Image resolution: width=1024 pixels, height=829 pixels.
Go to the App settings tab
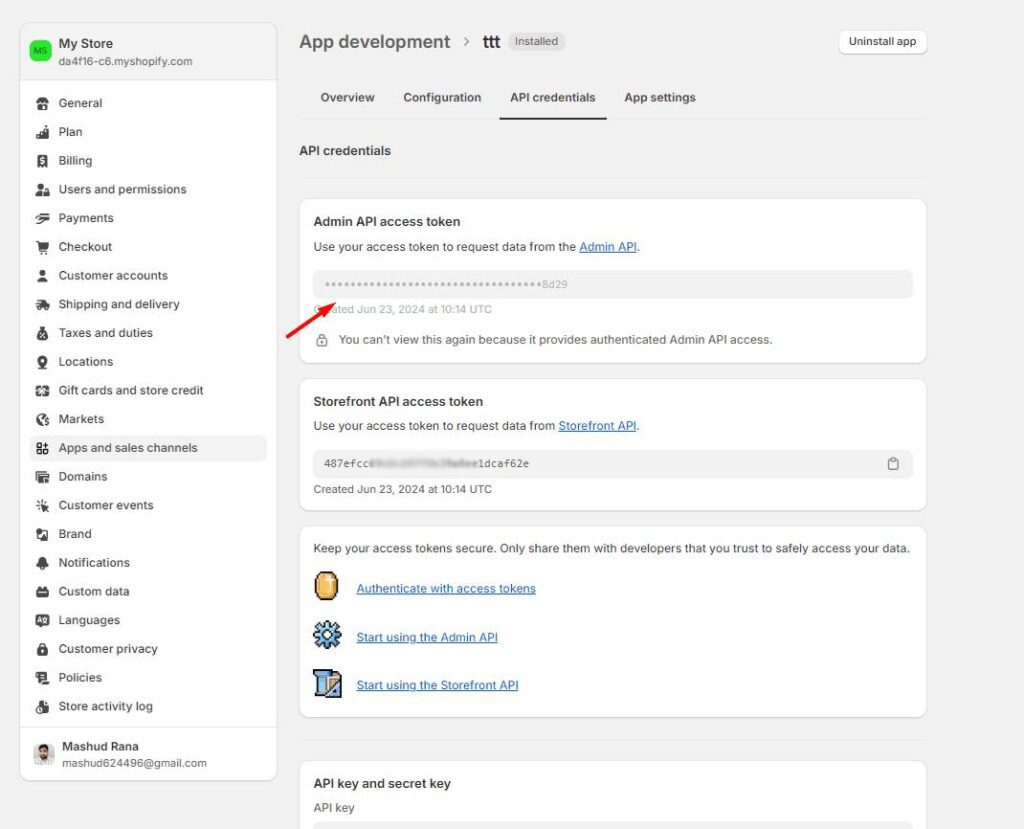660,97
